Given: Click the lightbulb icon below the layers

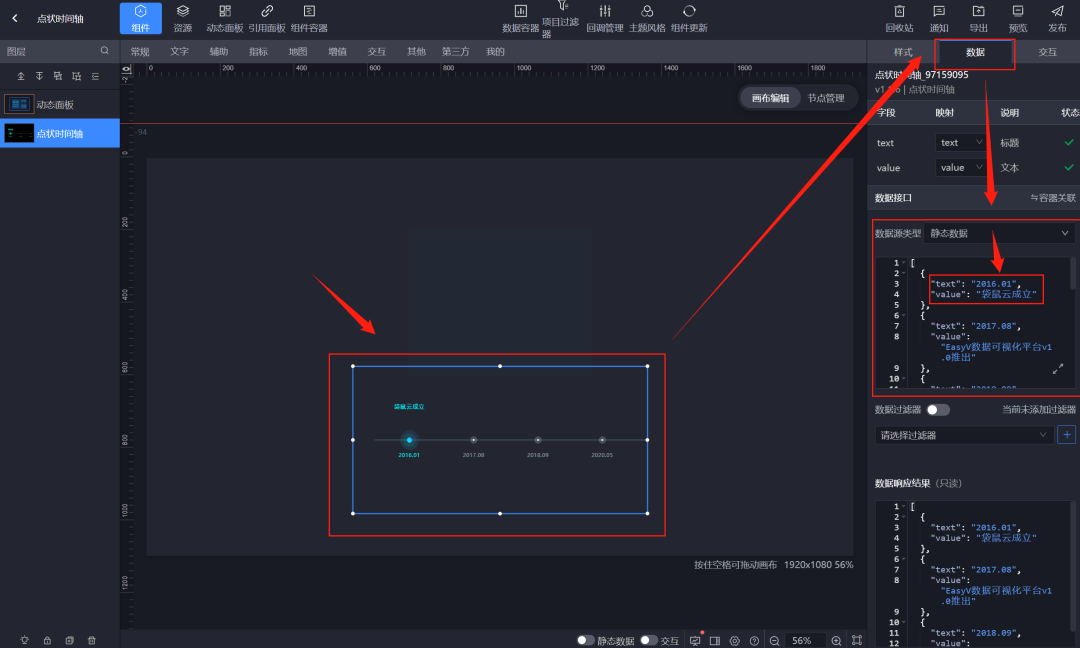Looking at the screenshot, I should (25, 640).
